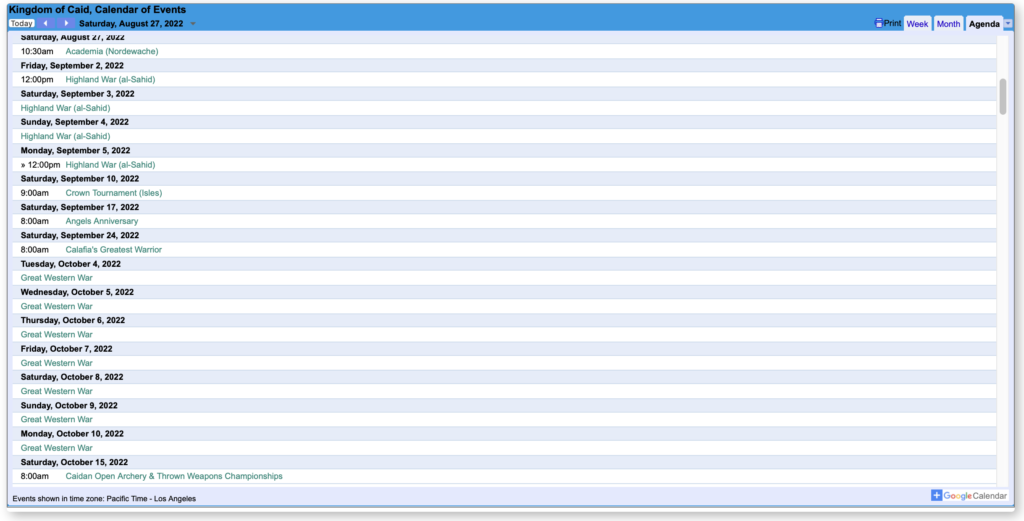Click date heading Wednesday, October 5, 2022
Viewport: 1024px width, 521px height.
coord(77,292)
